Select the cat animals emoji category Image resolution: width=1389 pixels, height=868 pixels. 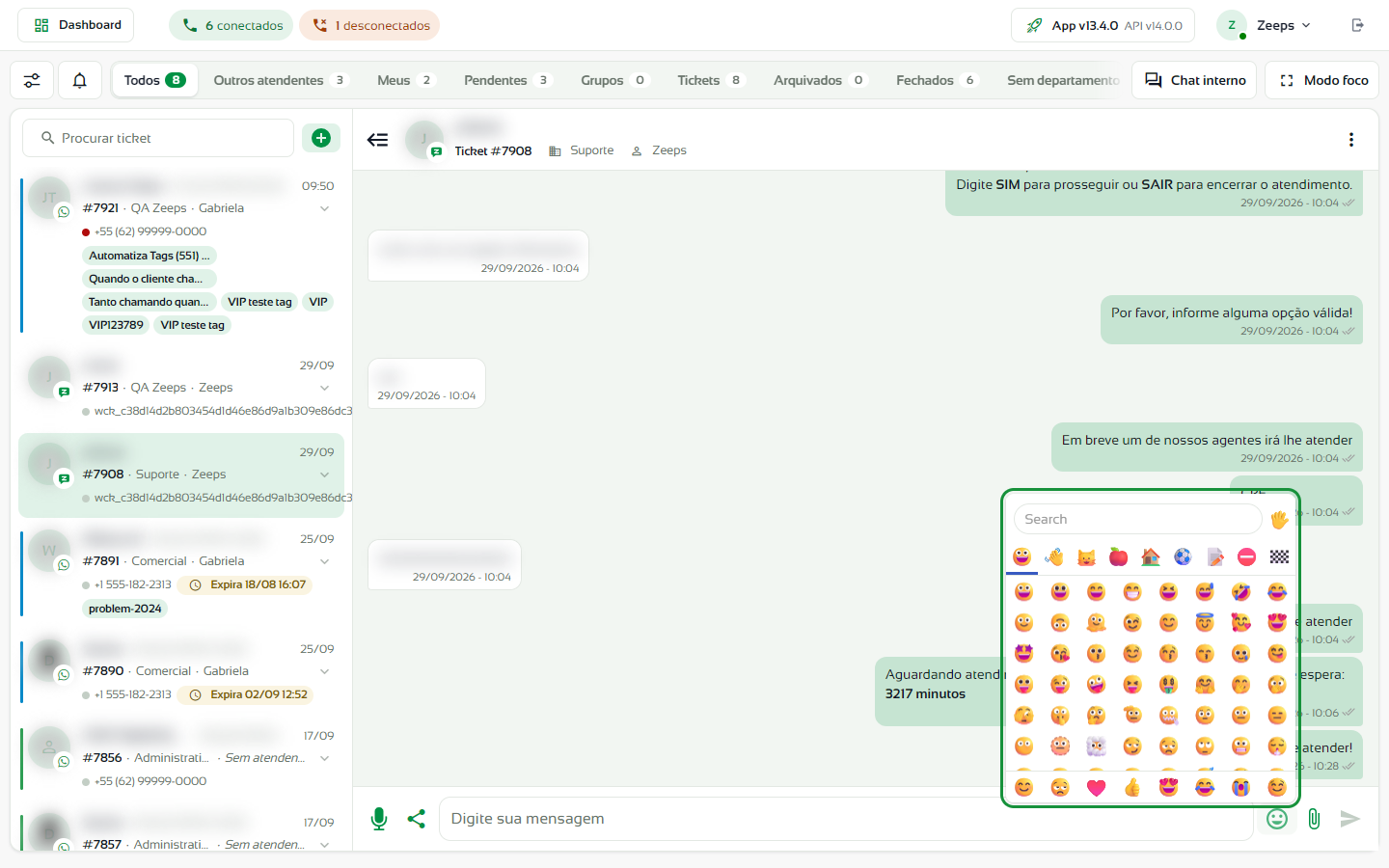click(1086, 556)
